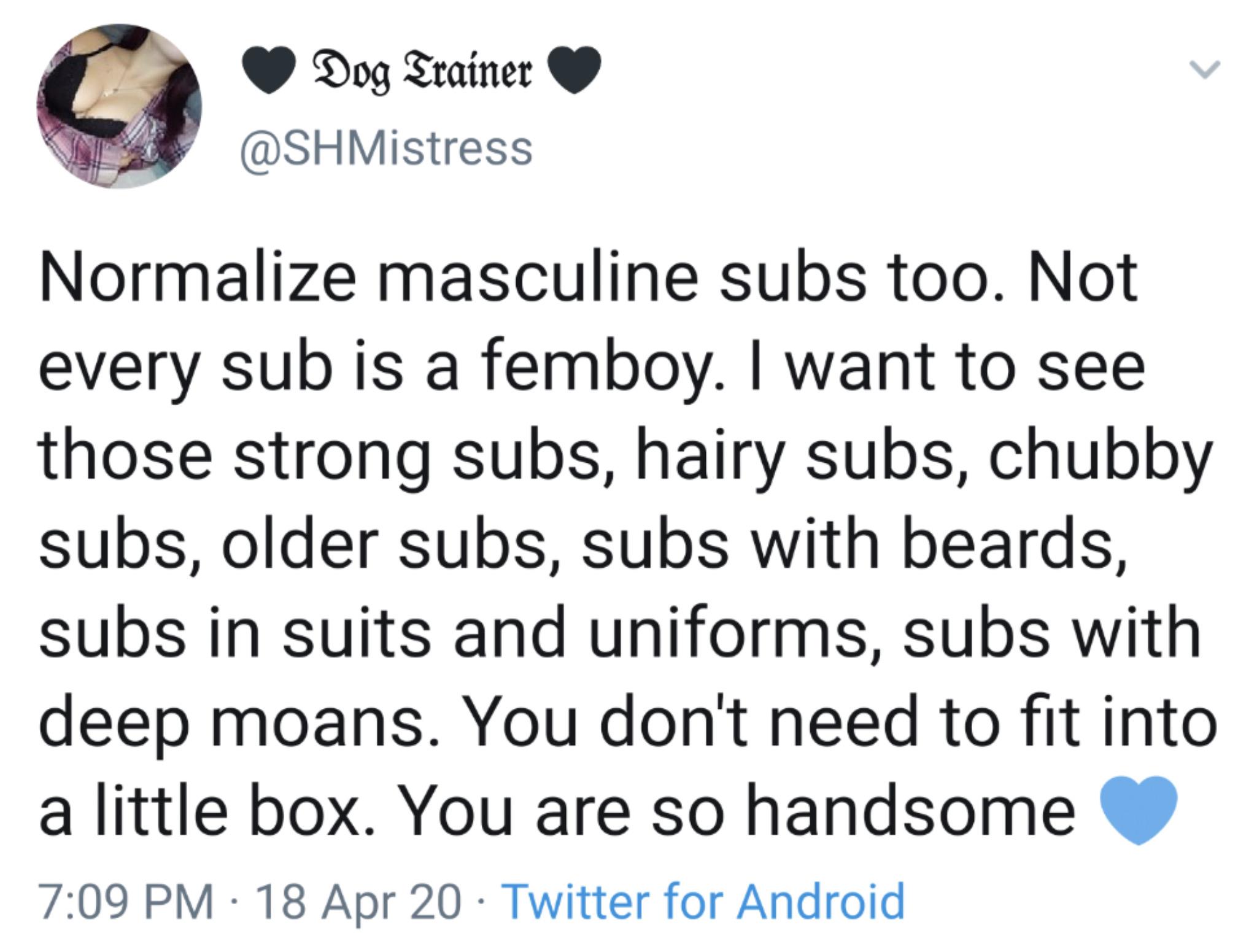The height and width of the screenshot is (952, 1257).
Task: Click the 18 Apr 20 date
Action: 360,901
